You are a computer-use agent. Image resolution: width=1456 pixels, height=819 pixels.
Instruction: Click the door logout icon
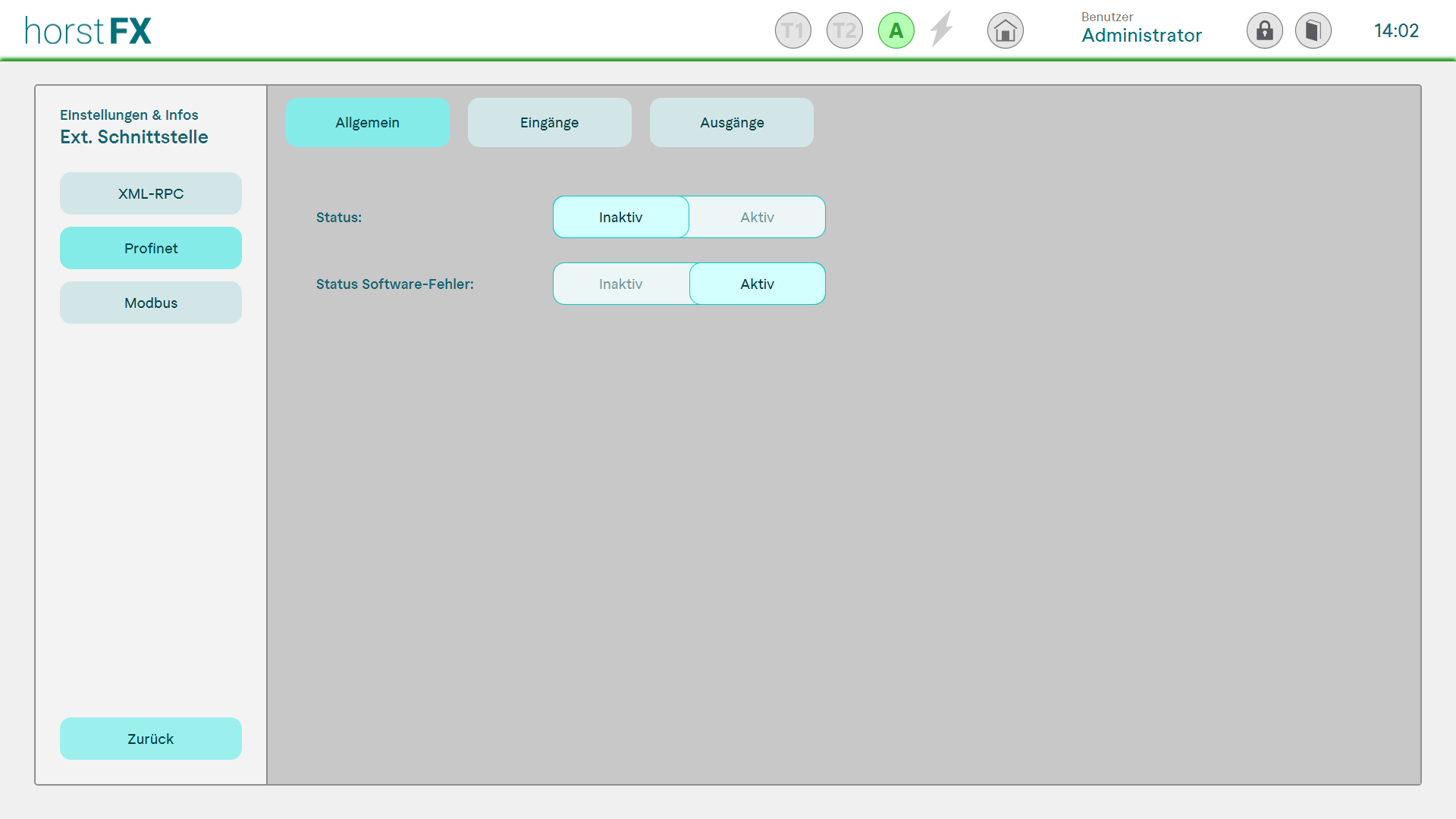[1313, 31]
